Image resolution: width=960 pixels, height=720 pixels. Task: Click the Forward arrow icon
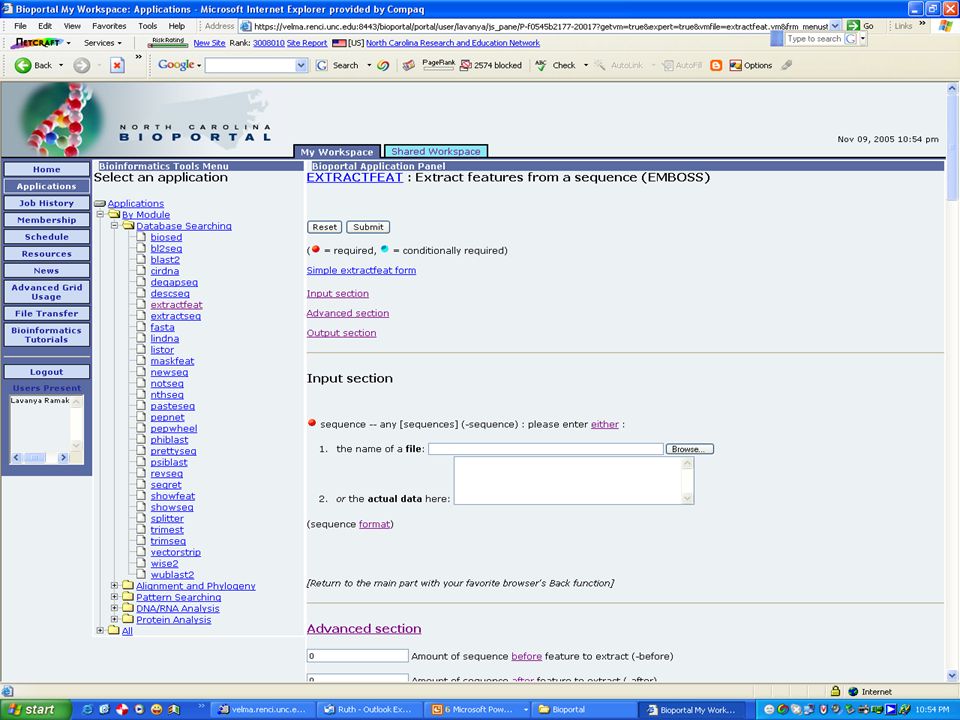pos(81,66)
